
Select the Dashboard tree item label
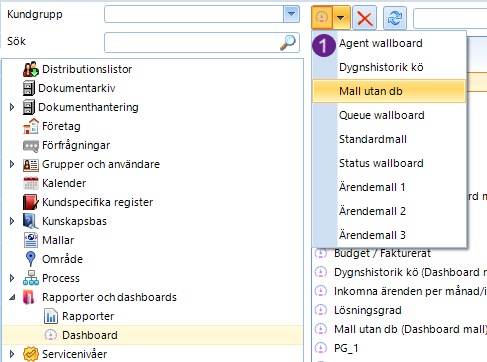(x=90, y=335)
